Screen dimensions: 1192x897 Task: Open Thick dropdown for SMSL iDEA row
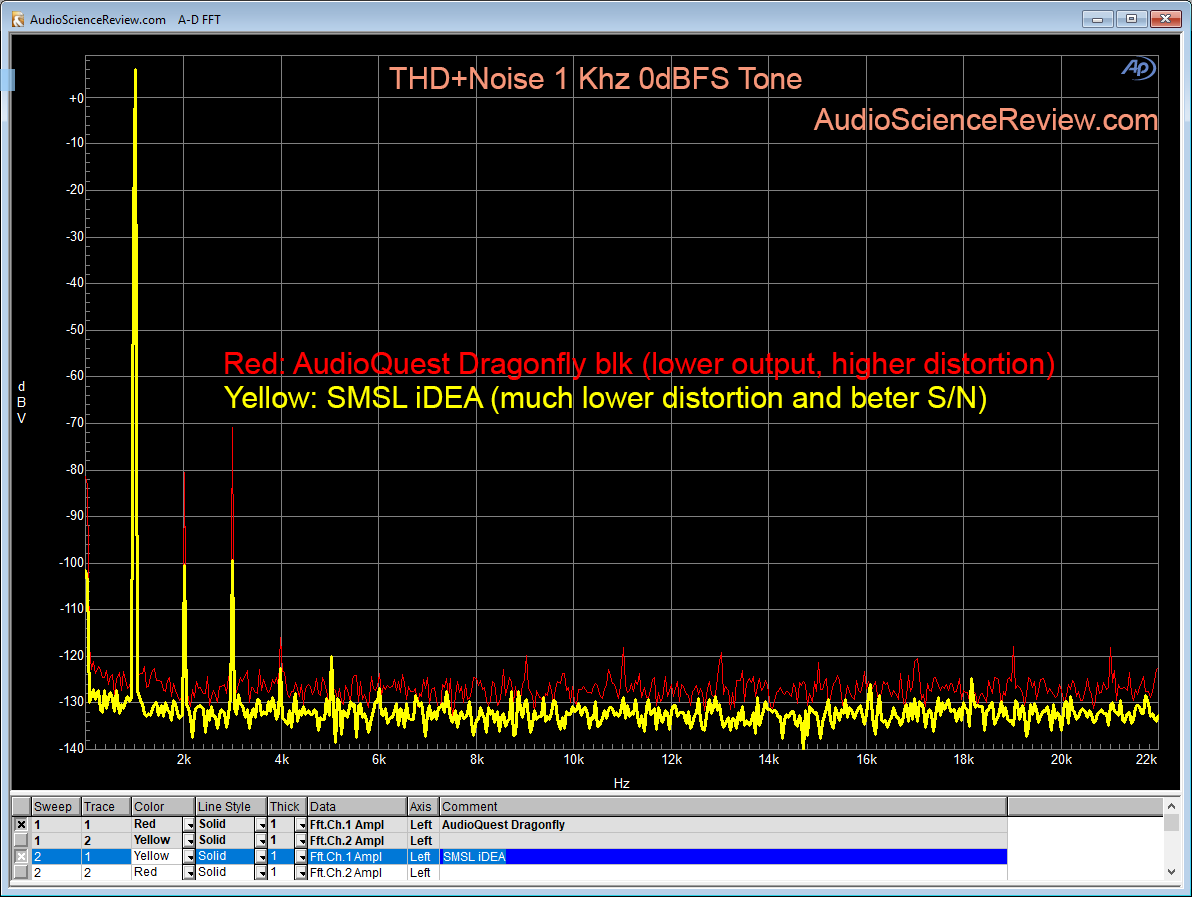[x=300, y=857]
